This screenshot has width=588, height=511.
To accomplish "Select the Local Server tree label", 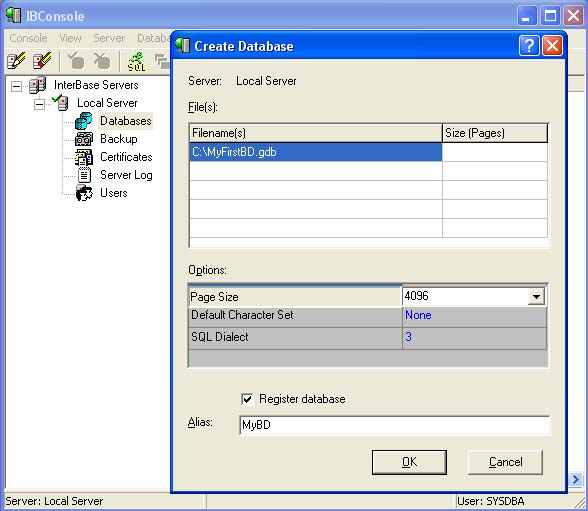I will point(107,103).
